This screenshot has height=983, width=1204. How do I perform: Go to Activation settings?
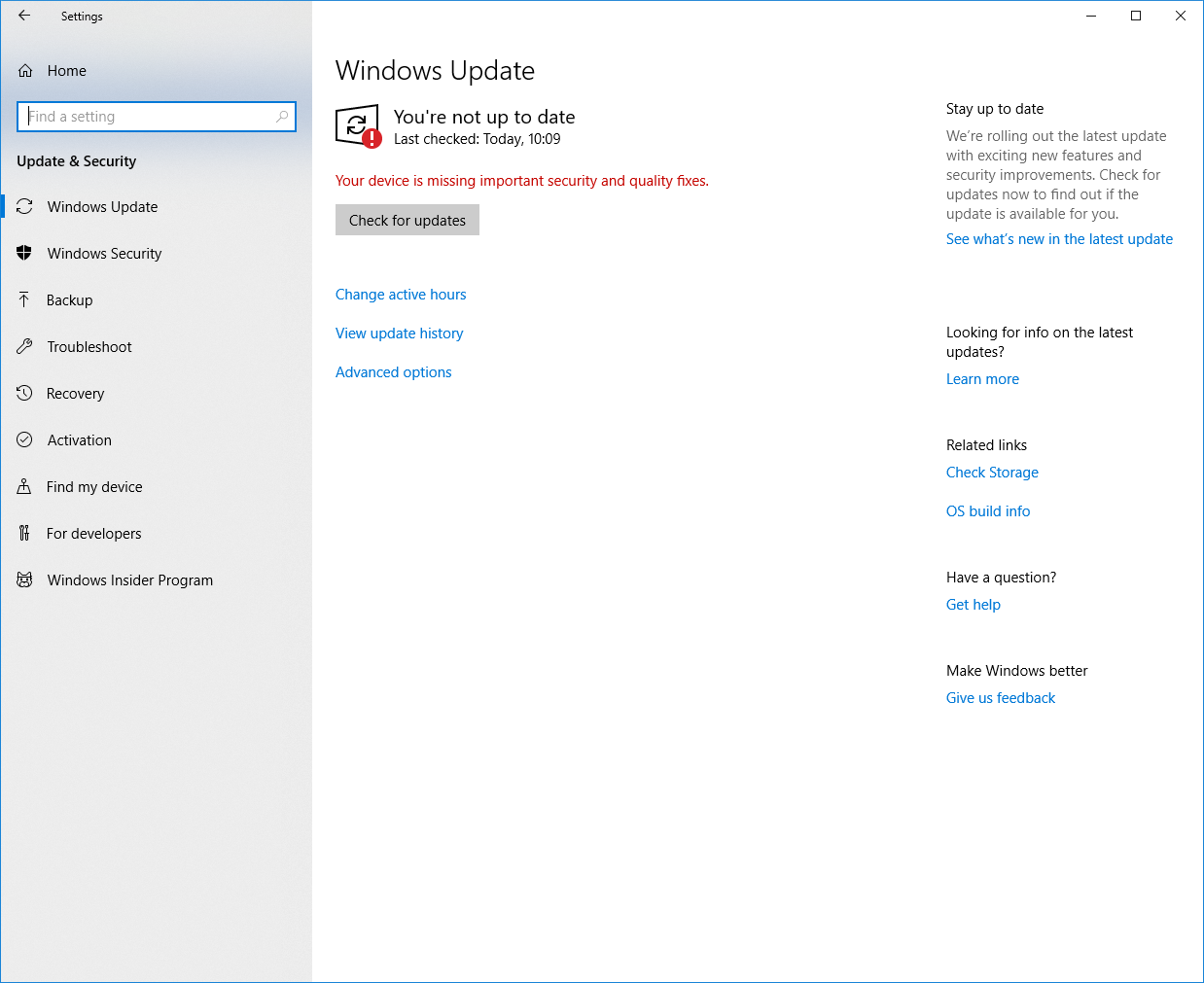click(x=157, y=439)
